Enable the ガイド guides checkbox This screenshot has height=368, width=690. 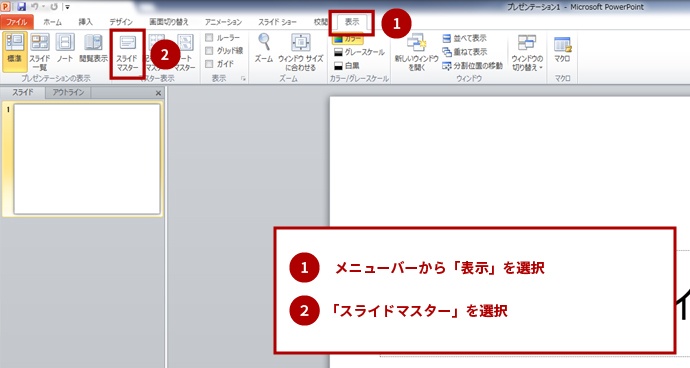[209, 64]
